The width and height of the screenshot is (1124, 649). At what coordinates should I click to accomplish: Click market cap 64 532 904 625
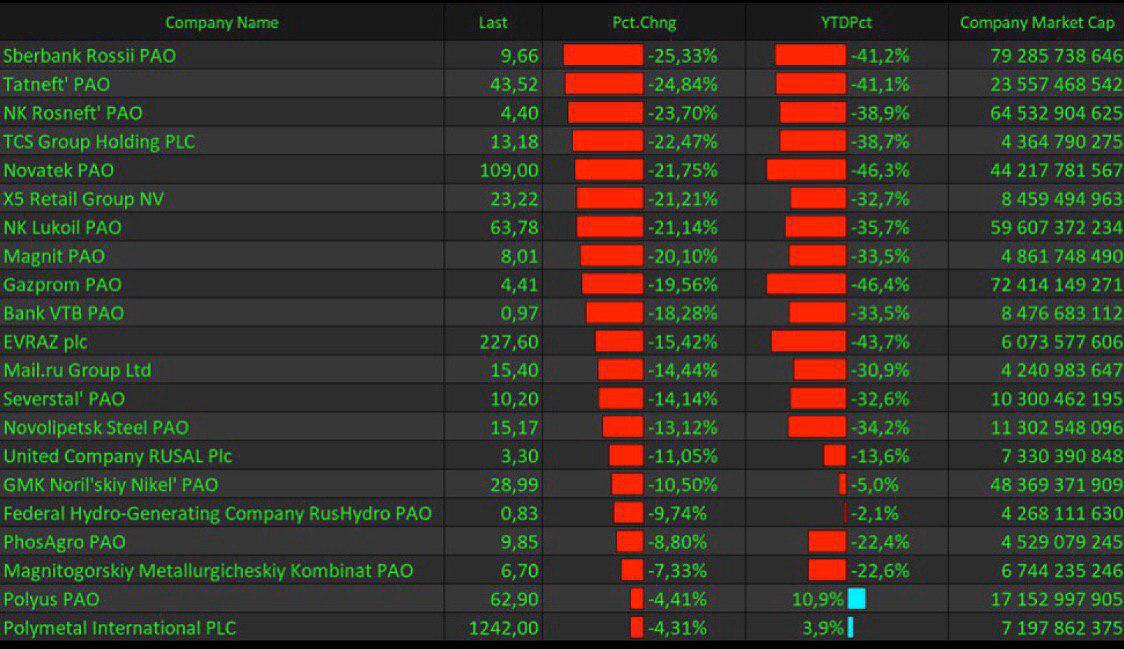coord(1057,113)
